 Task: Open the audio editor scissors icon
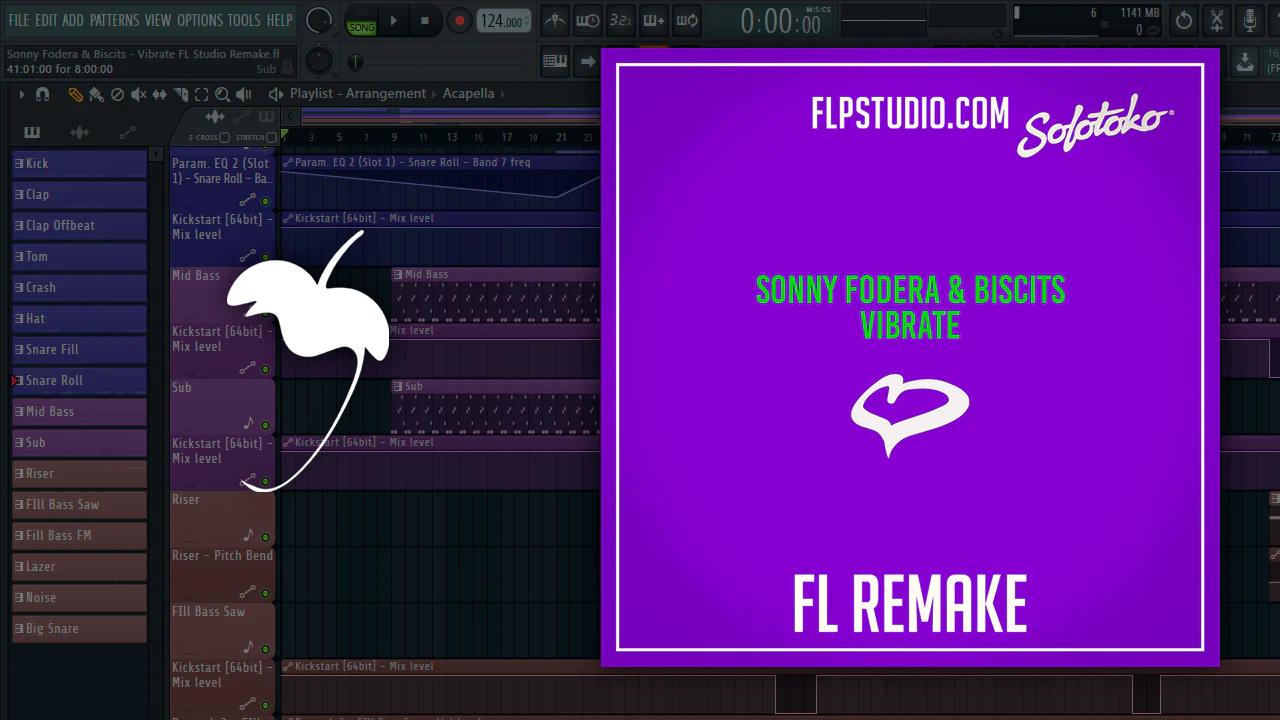coord(1217,20)
